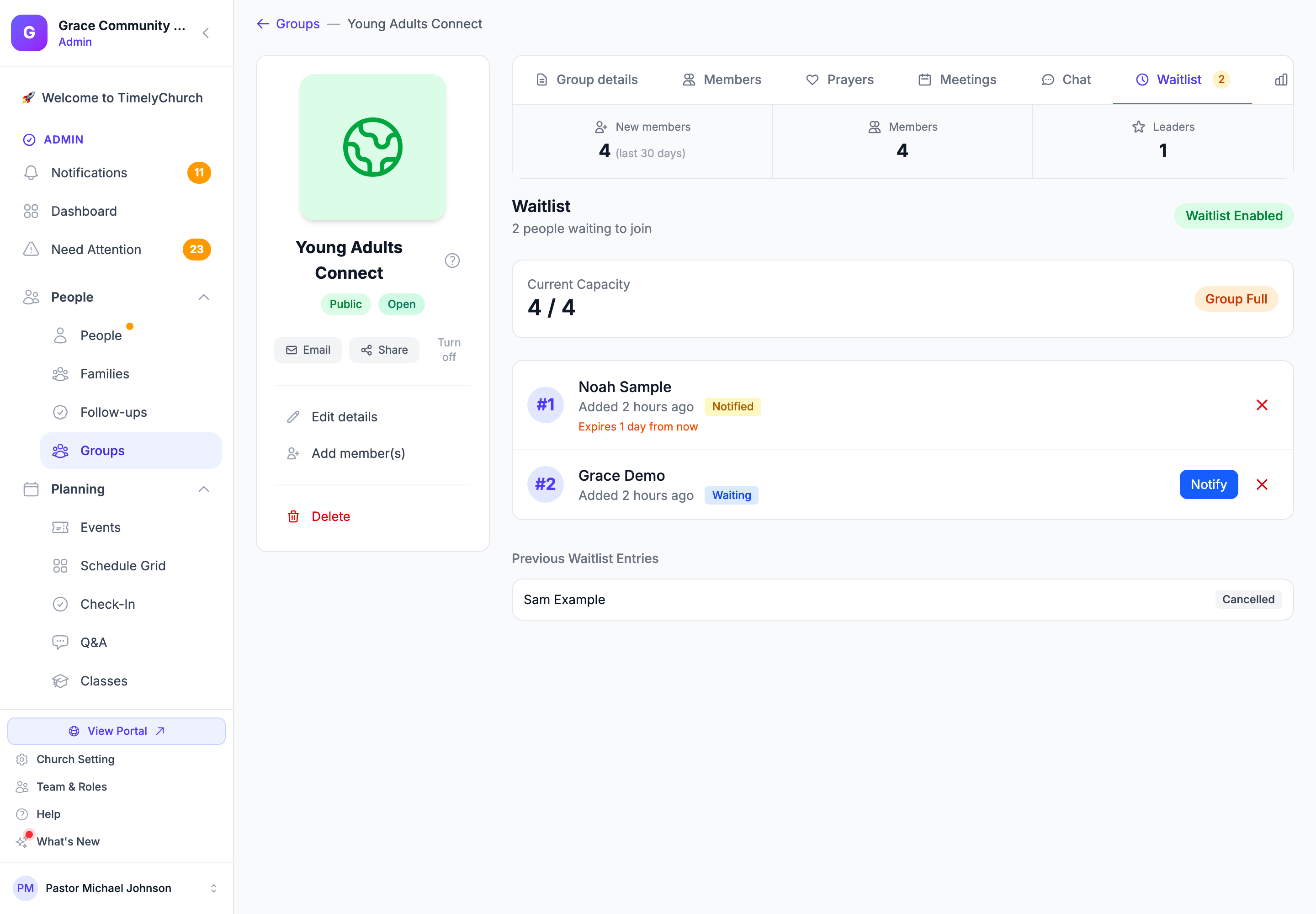This screenshot has height=914, width=1316.
Task: Click the green globe group thumbnail
Action: [x=373, y=147]
